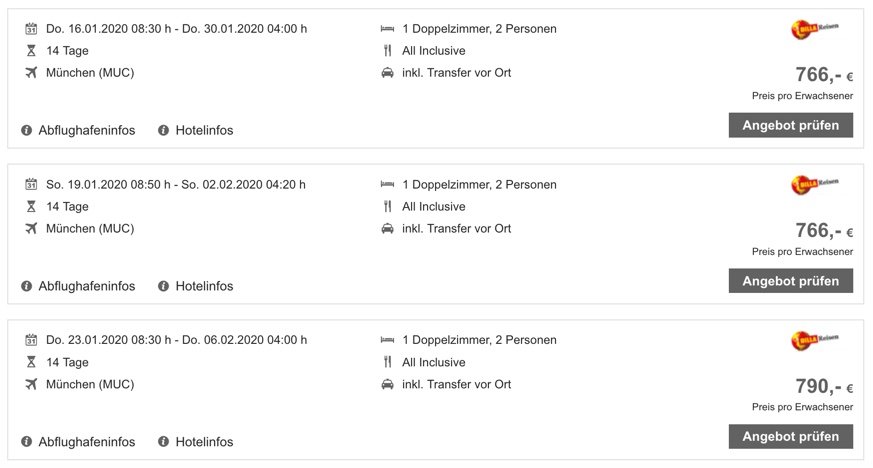Open Abflughafeninfos in the first offer
Viewport: 873px width, 468px height.
point(86,130)
